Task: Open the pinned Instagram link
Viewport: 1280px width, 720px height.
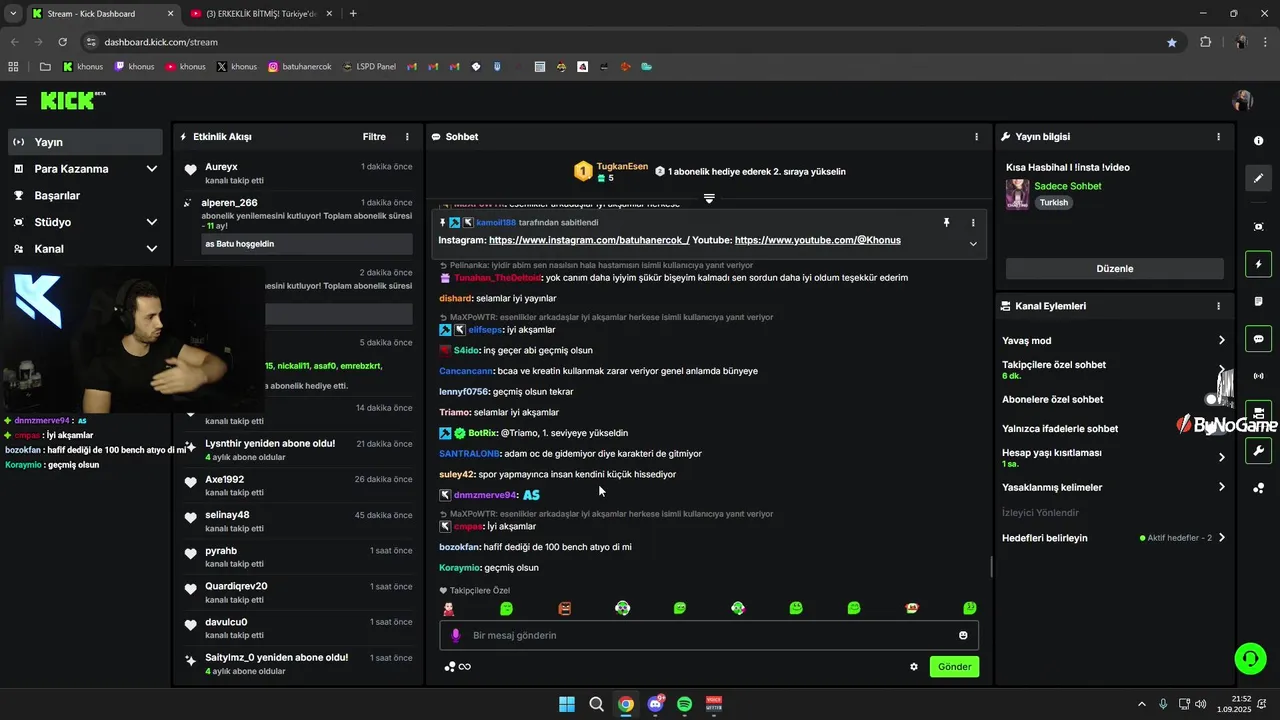Action: pos(589,240)
